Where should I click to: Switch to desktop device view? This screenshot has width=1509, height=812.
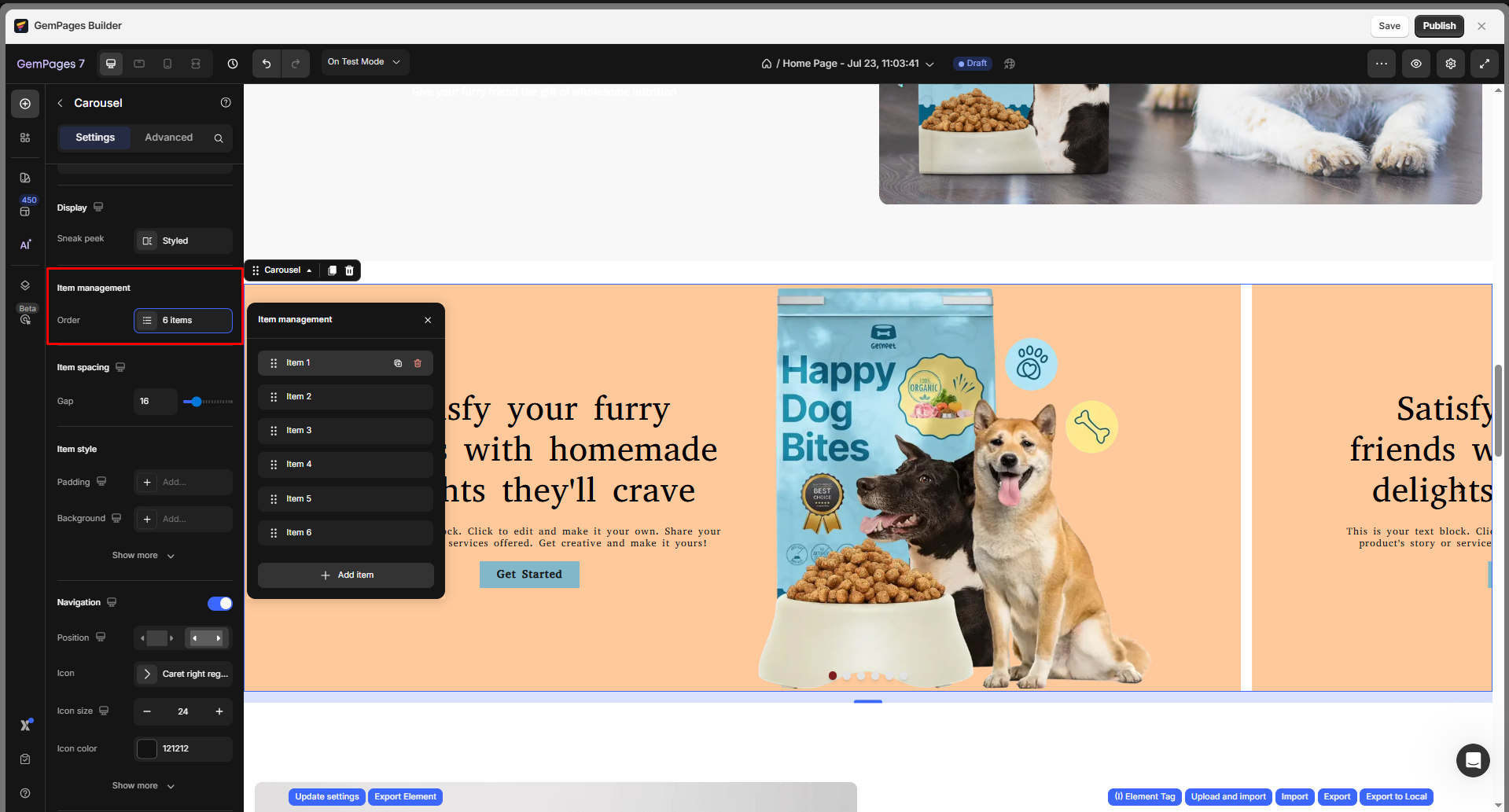(x=111, y=64)
